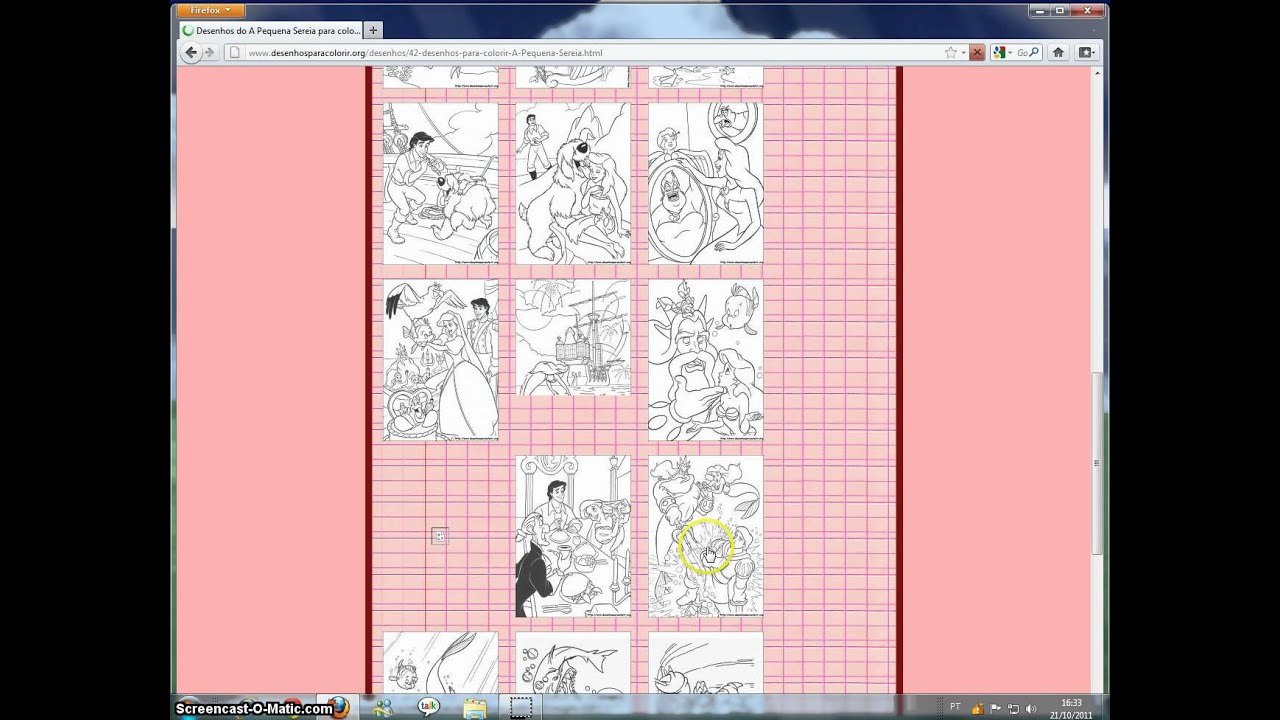The width and height of the screenshot is (1280, 720).
Task: Open the partially visible drawing in bottom left column
Action: (440, 662)
